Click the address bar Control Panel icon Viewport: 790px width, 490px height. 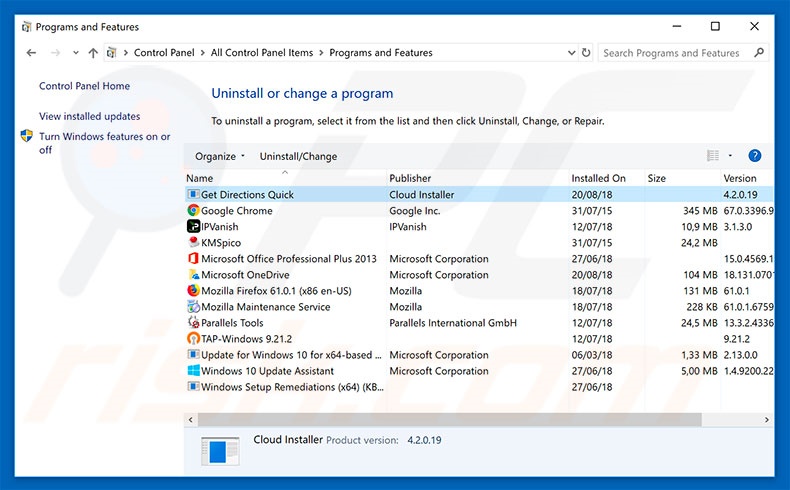pos(111,53)
